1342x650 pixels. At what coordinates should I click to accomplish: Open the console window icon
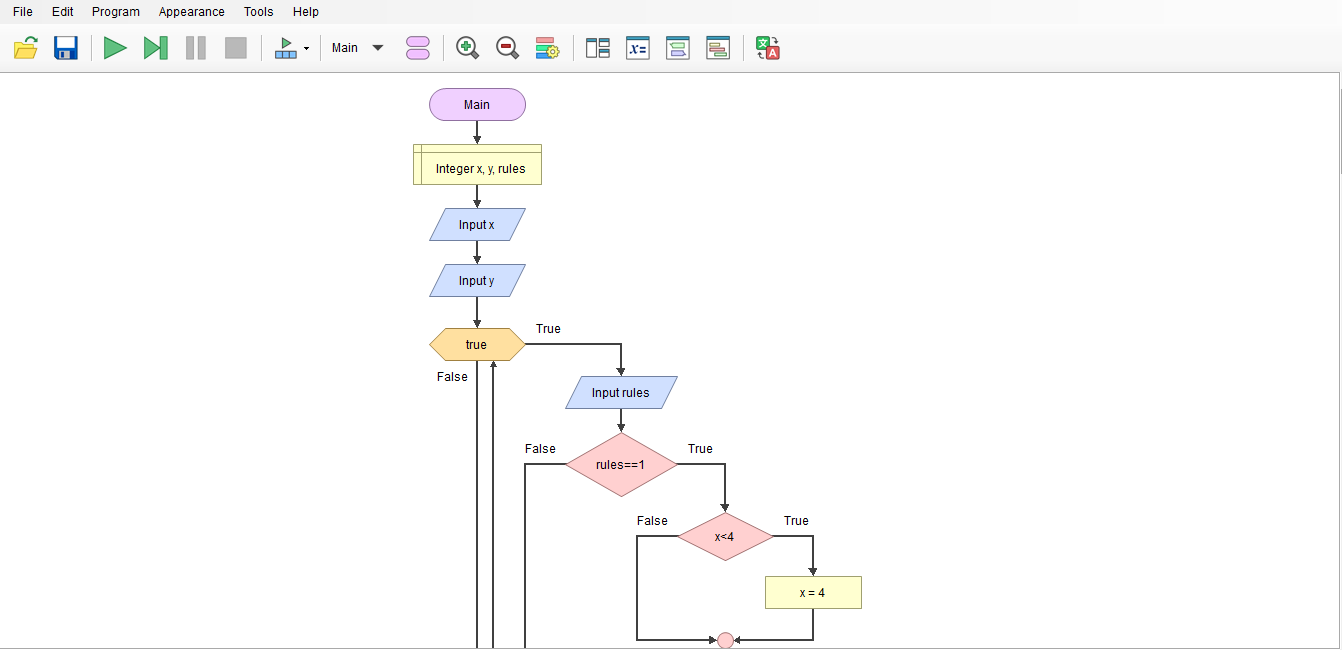click(678, 48)
